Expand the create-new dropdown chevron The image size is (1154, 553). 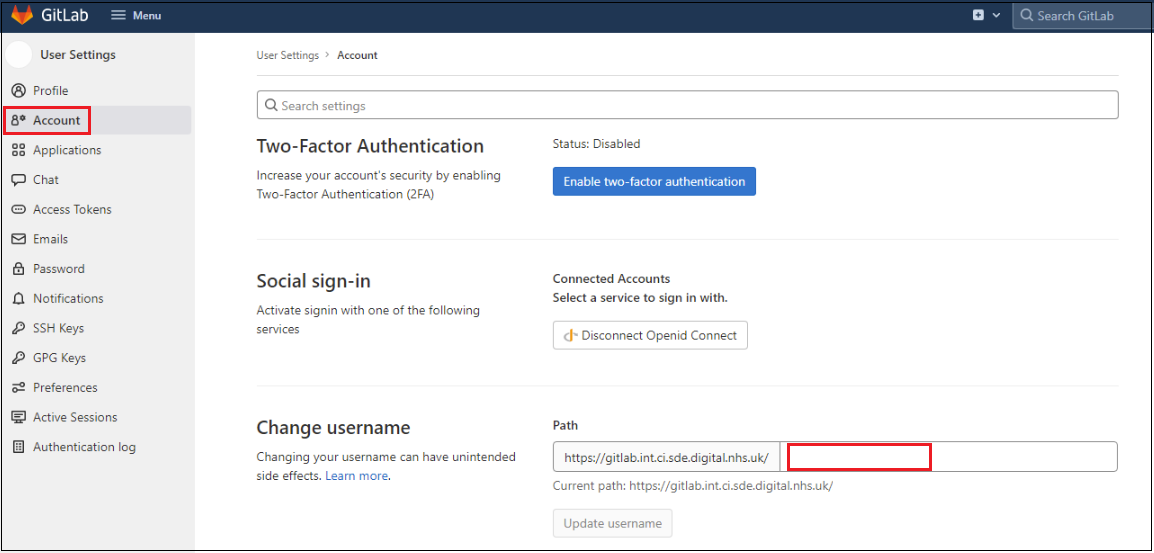[997, 15]
